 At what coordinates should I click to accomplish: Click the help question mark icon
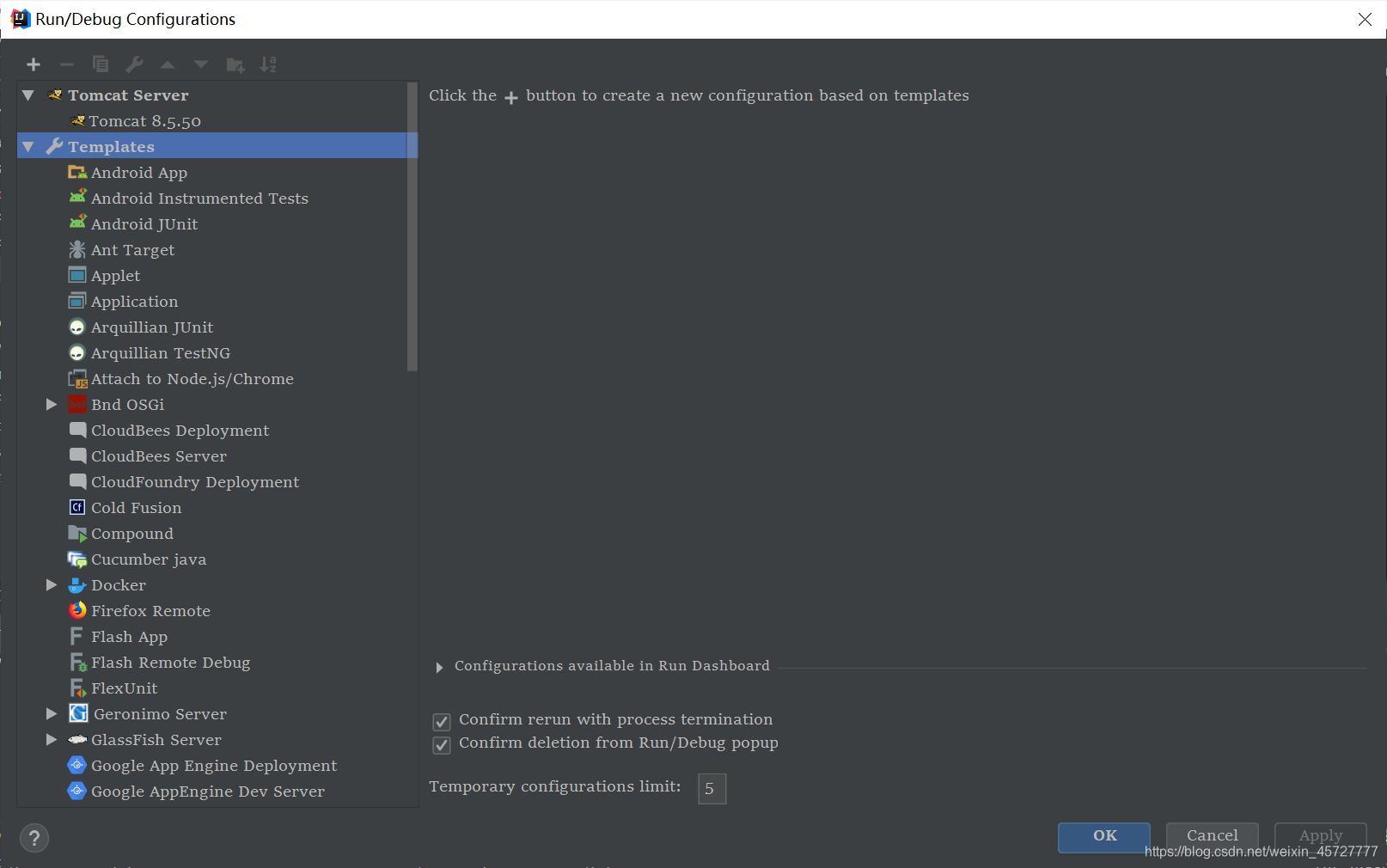(34, 838)
